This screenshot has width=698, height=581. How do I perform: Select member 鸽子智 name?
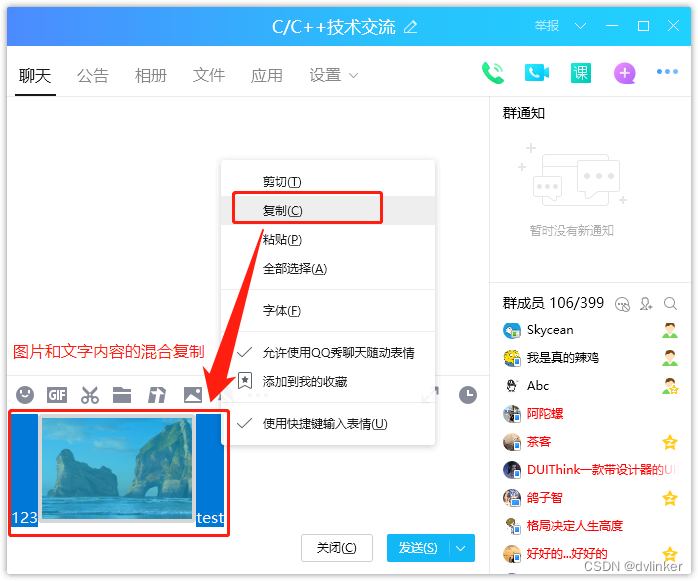[544, 498]
